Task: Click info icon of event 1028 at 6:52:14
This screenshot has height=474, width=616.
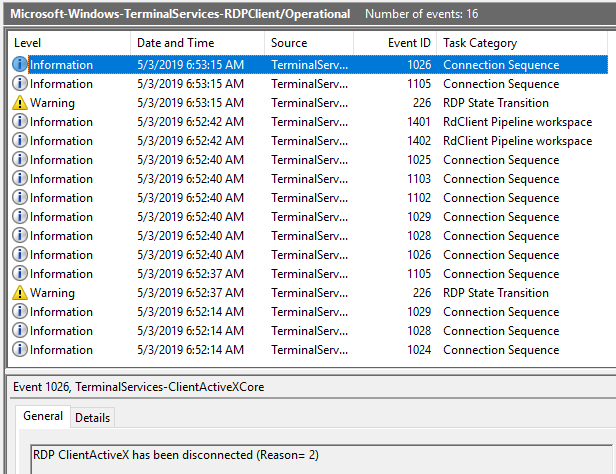Action: (x=20, y=330)
